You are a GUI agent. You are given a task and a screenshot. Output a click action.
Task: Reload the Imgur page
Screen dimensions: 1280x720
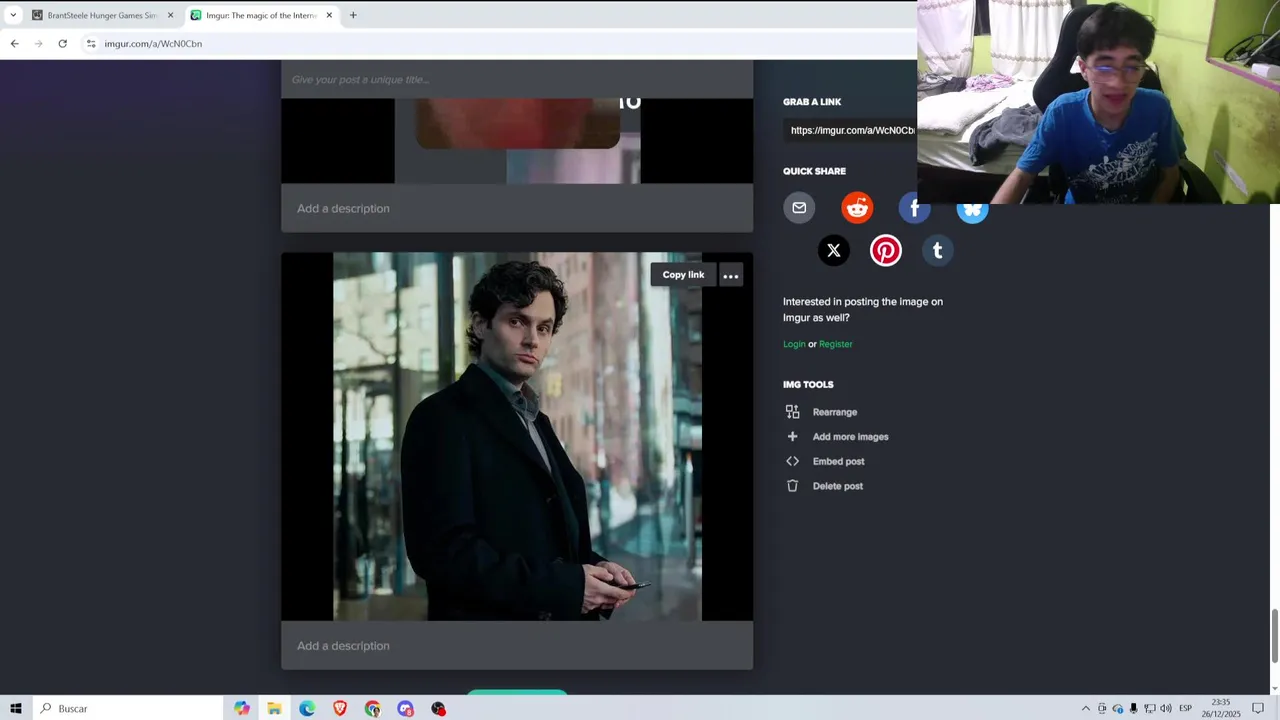point(62,44)
